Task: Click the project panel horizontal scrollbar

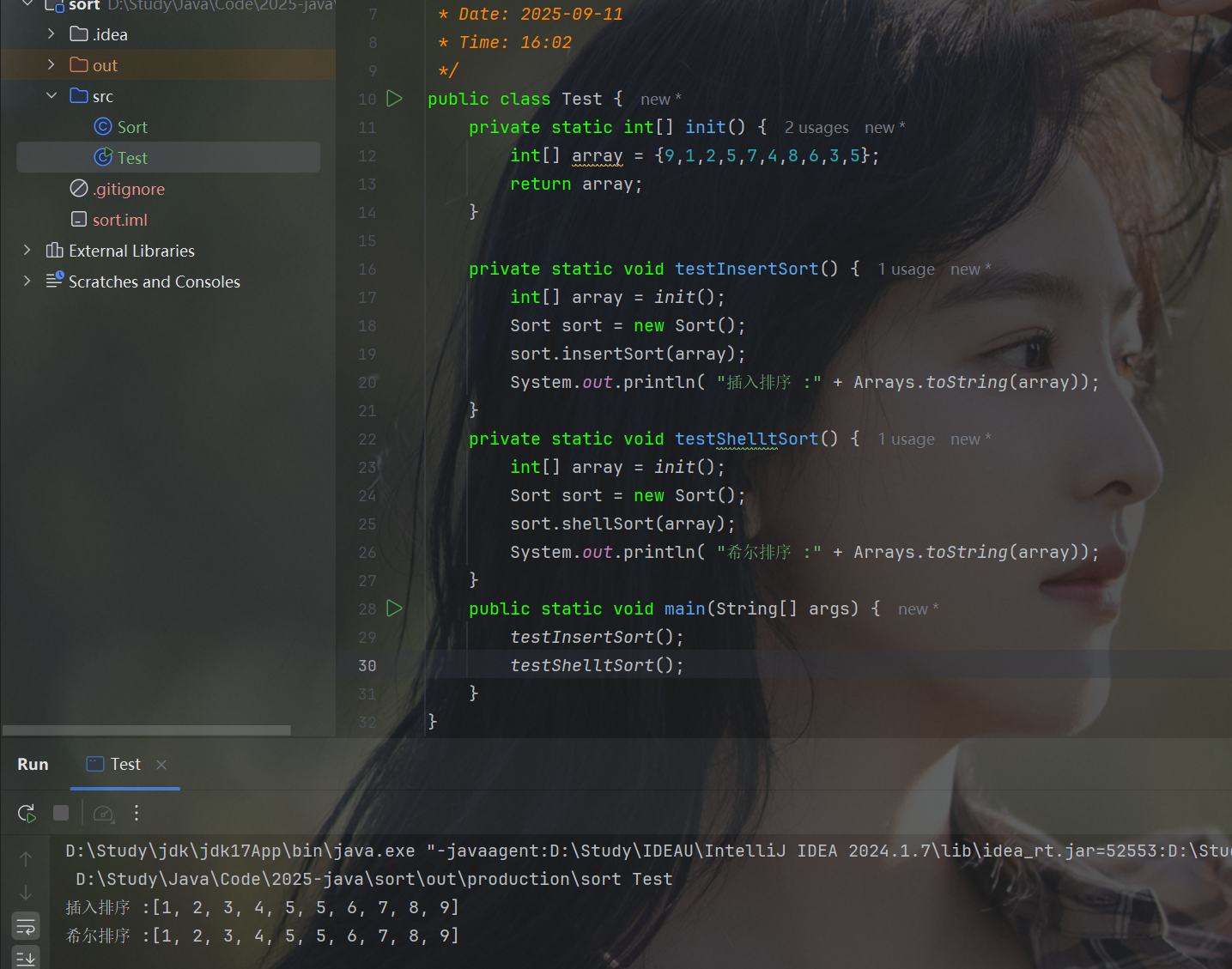Action: click(x=147, y=730)
